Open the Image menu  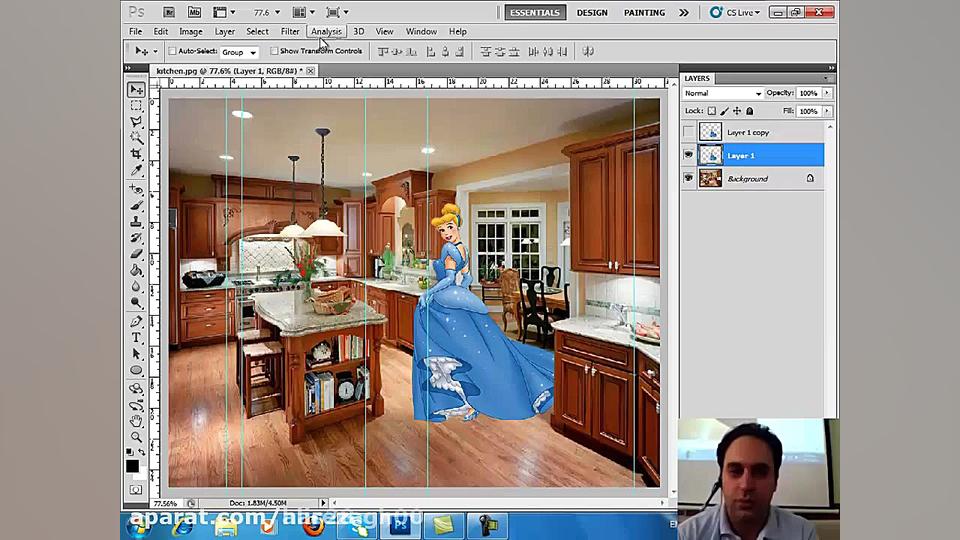[x=190, y=31]
